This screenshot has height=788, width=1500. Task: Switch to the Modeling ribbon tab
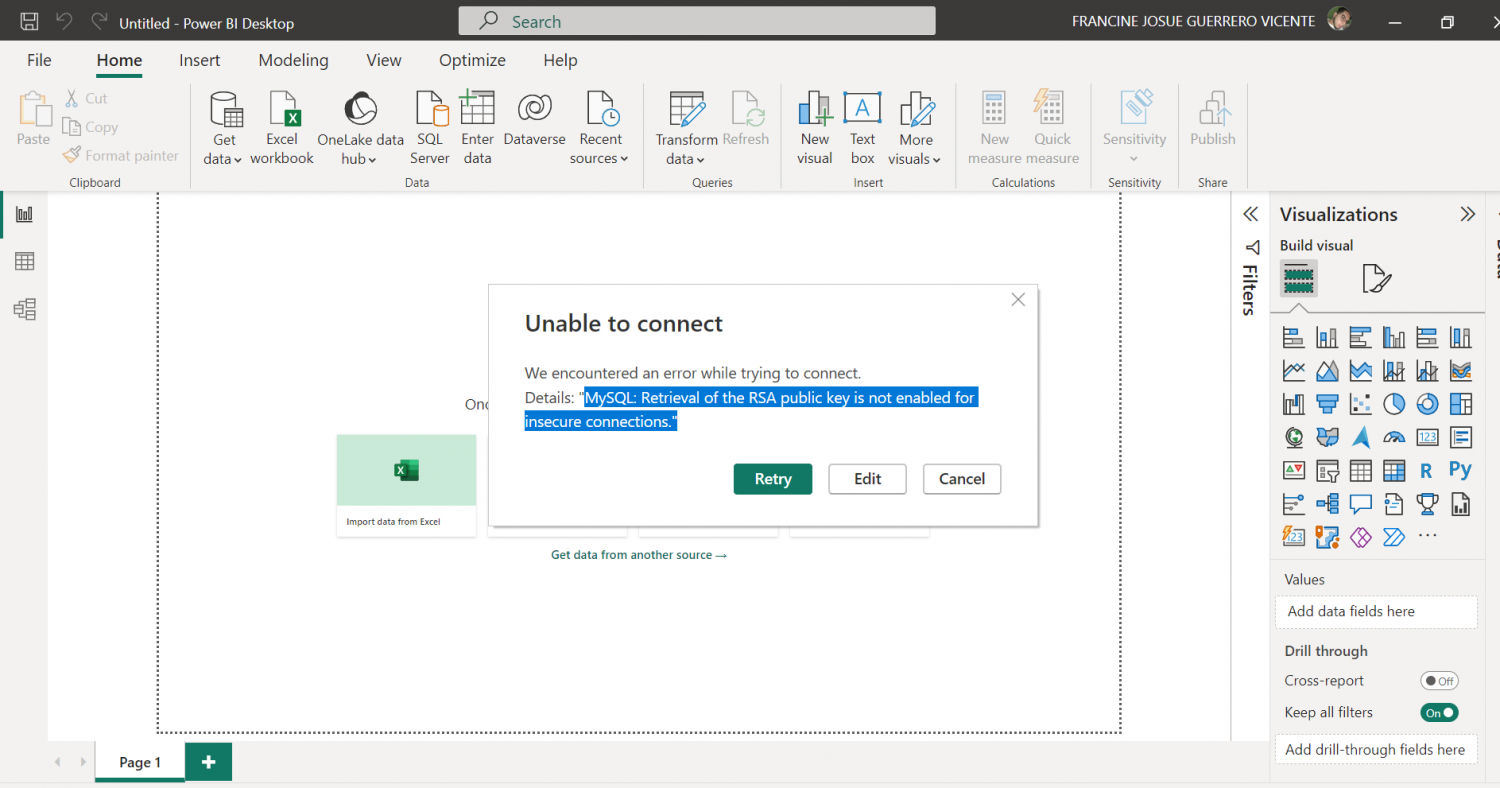[x=293, y=60]
